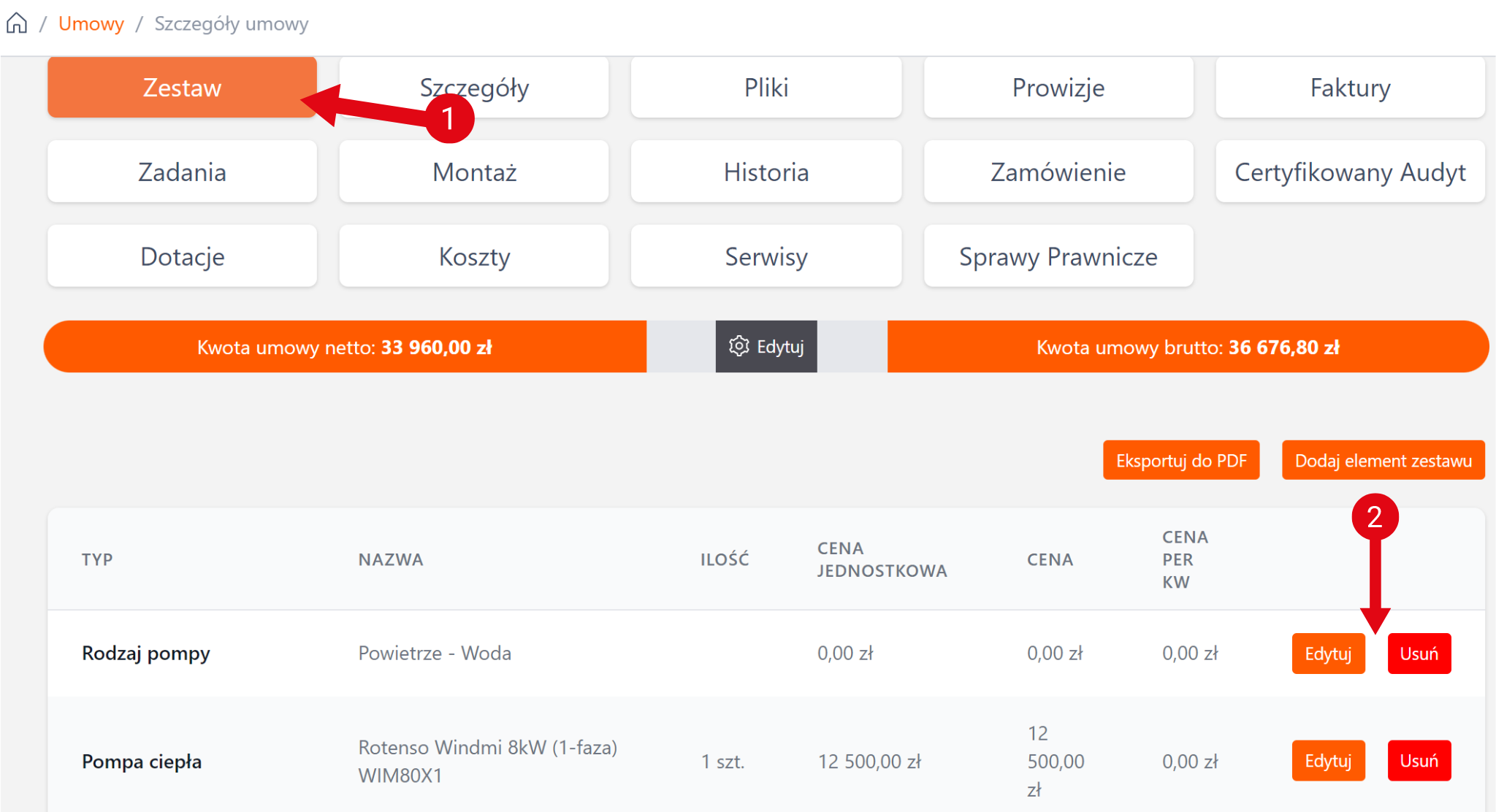Select the Certyfikowany Audyt tab
Image resolution: width=1496 pixels, height=812 pixels.
[1350, 172]
